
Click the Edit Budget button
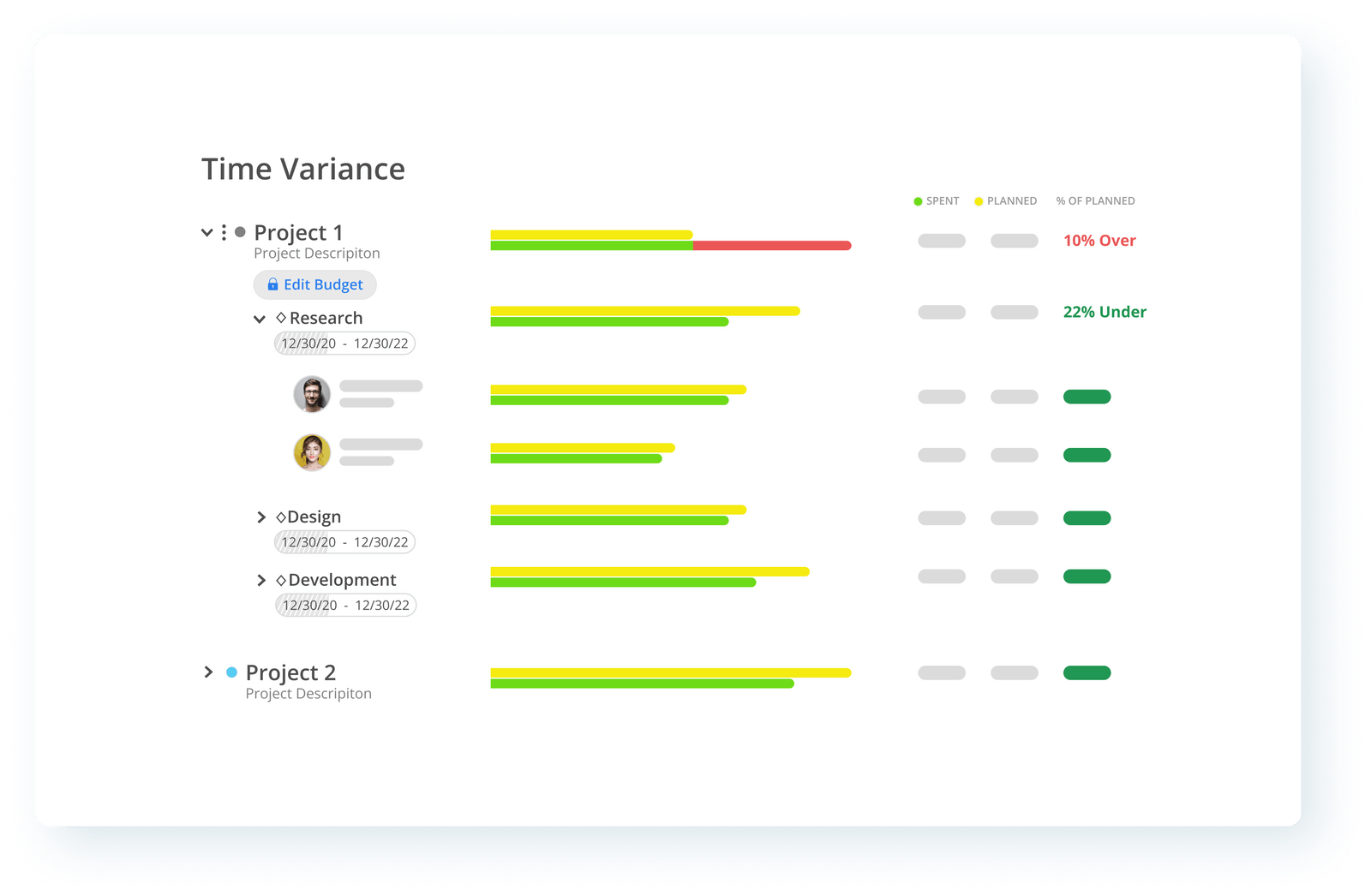point(314,284)
